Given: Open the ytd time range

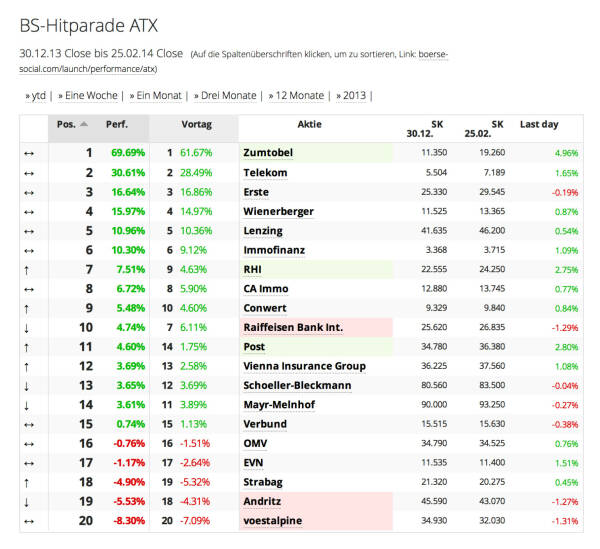Looking at the screenshot, I should tap(37, 96).
